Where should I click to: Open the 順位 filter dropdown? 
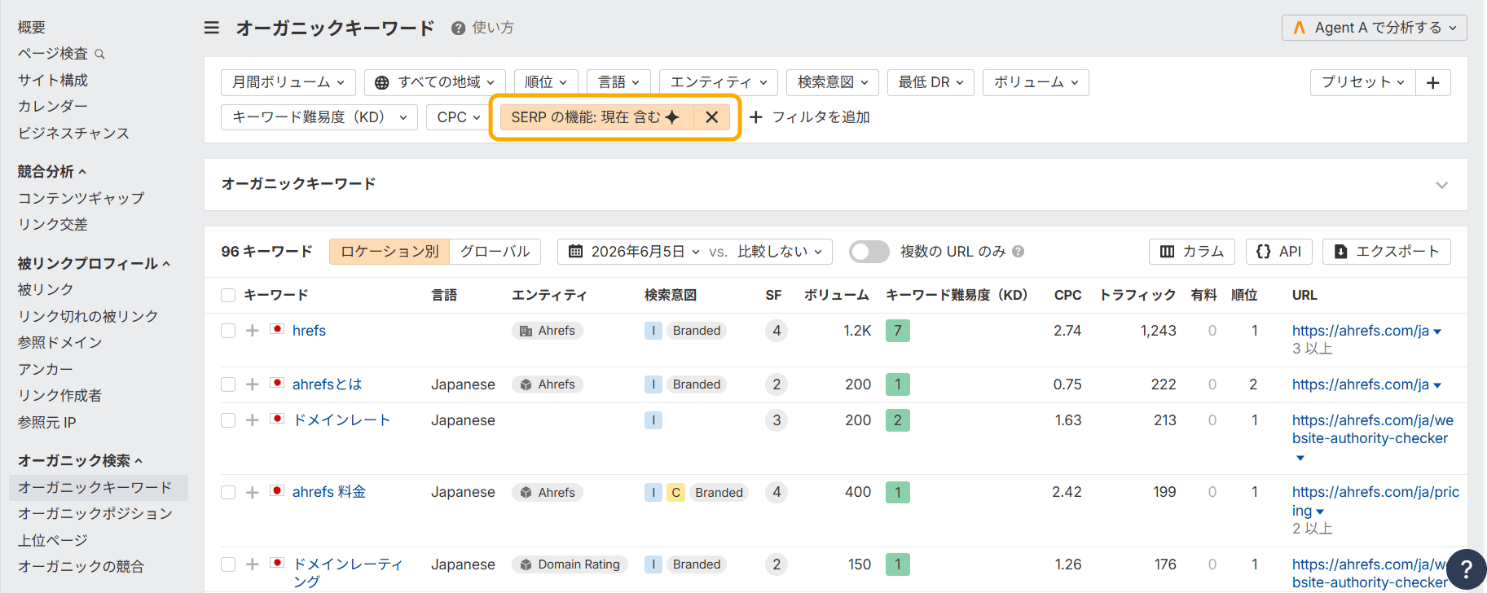coord(546,83)
